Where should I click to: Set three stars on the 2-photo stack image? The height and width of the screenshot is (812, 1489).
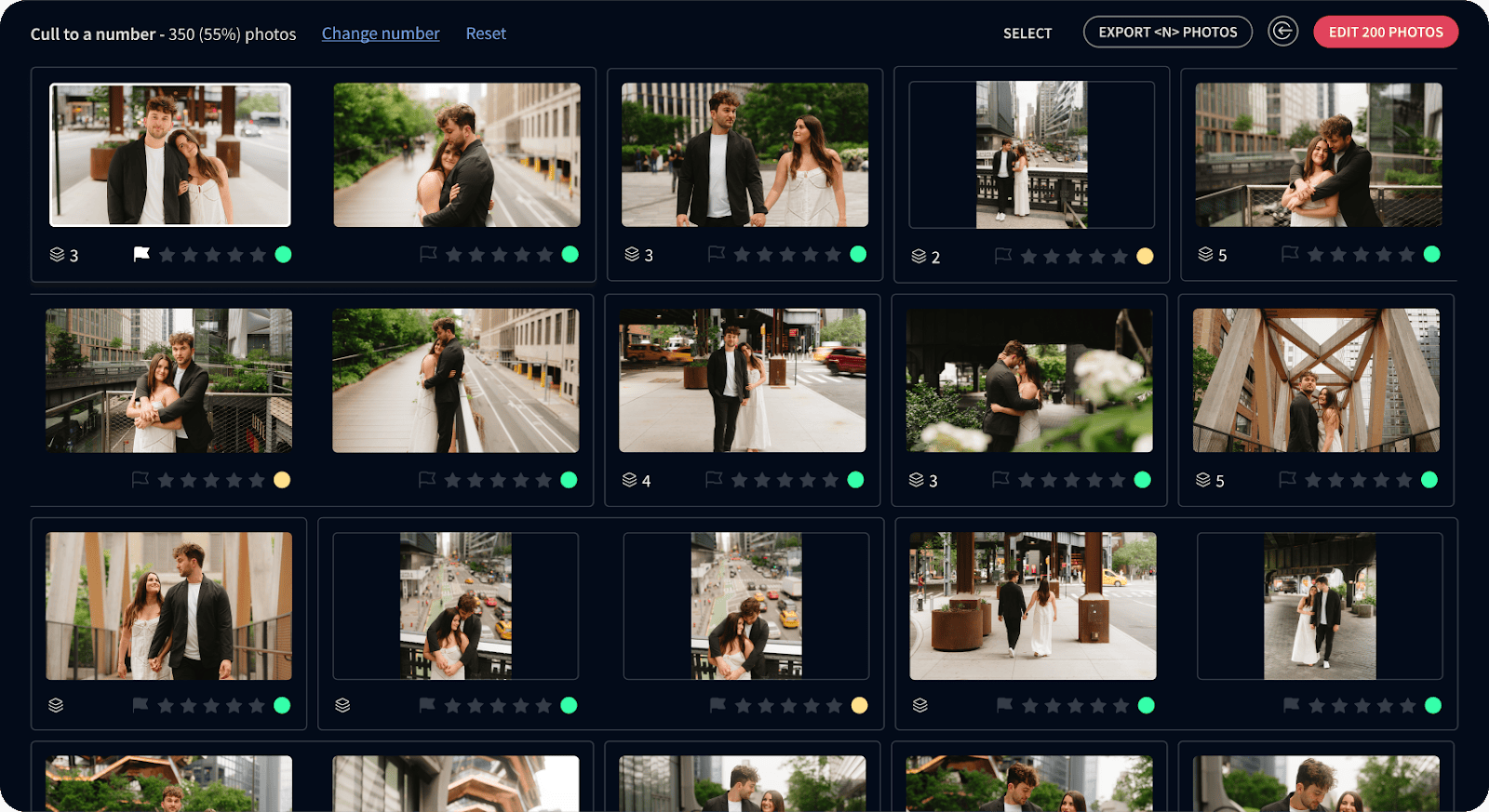coord(1074,257)
